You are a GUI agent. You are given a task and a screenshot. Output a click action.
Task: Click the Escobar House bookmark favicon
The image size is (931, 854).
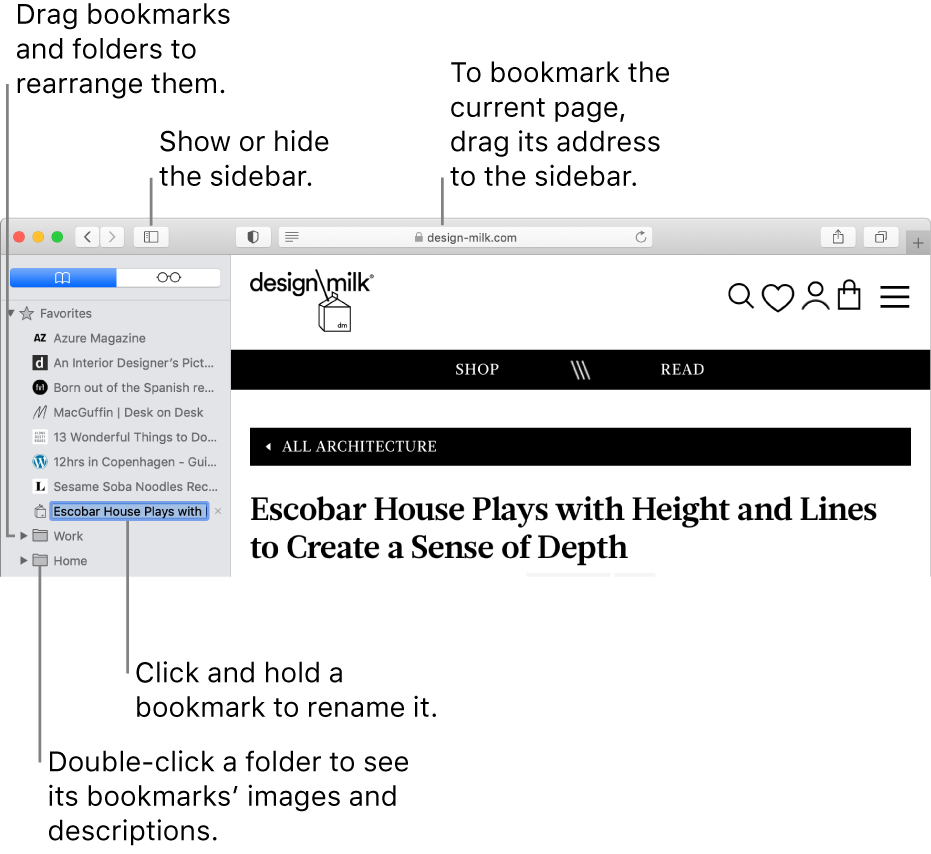(40, 511)
